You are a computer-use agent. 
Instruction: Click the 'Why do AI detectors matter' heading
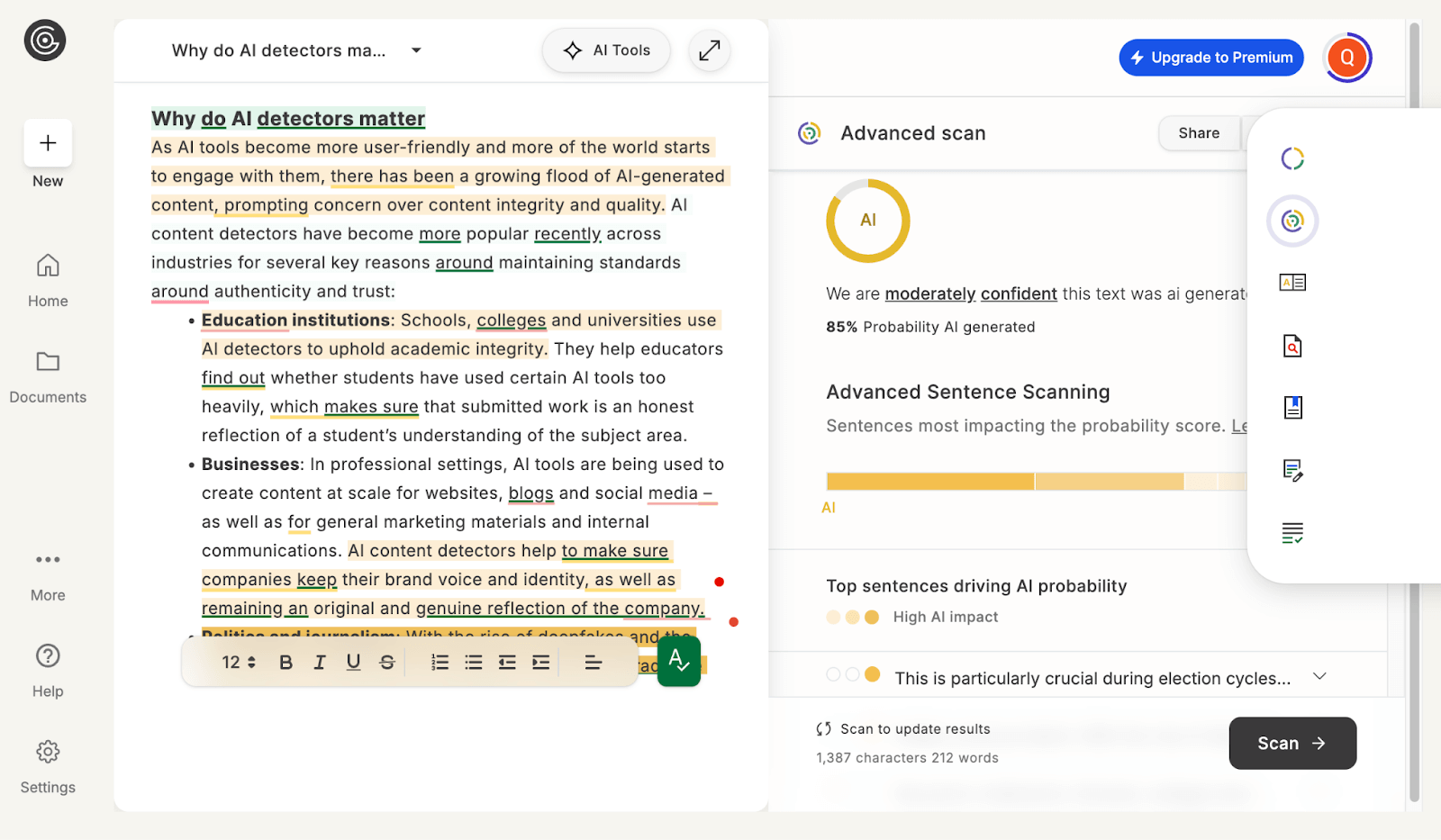click(x=288, y=119)
